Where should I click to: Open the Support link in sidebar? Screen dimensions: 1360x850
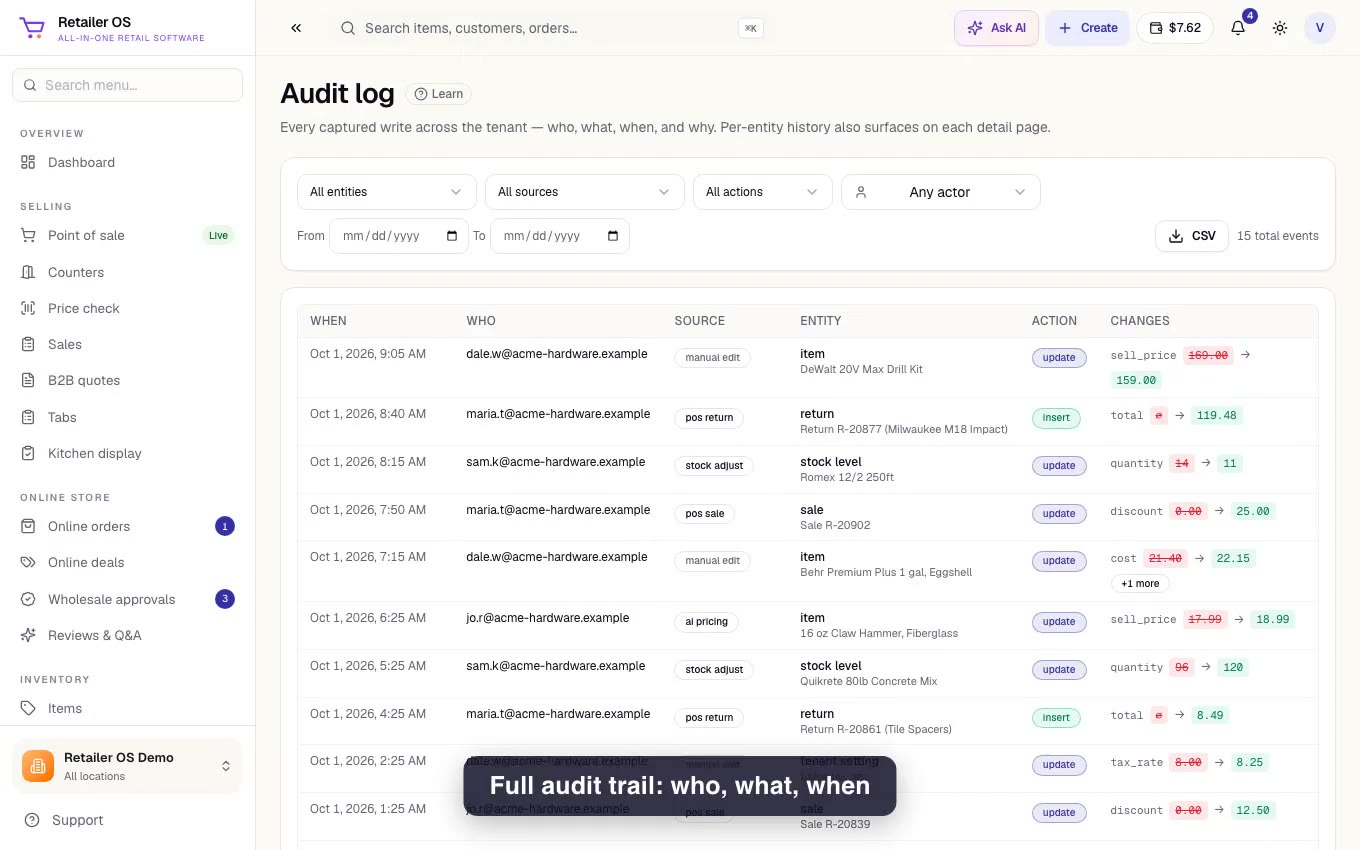tap(127, 820)
